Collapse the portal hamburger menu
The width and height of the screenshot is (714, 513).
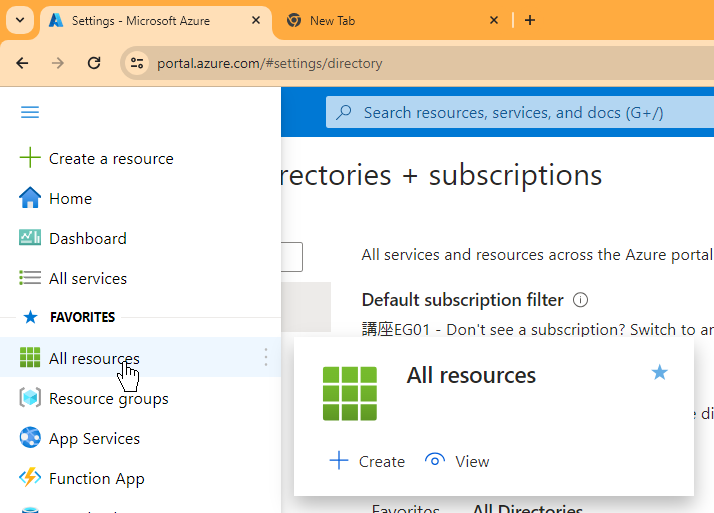pyautogui.click(x=30, y=112)
